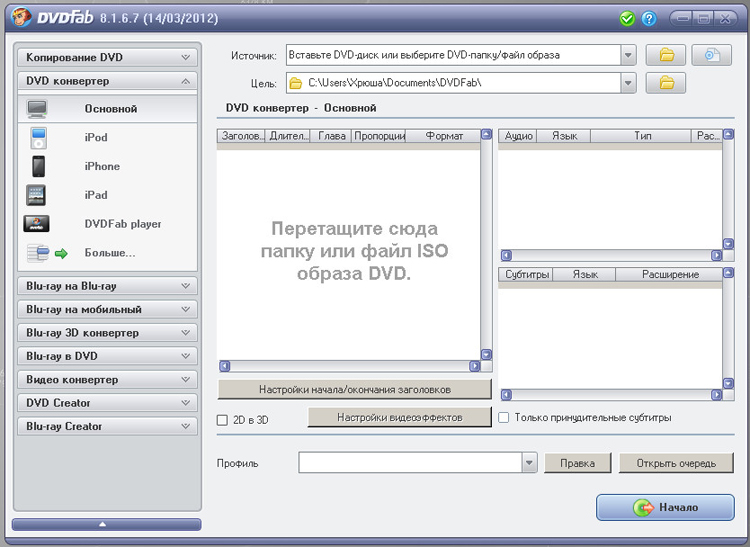The width and height of the screenshot is (750, 547).
Task: Click the Пропорции column header
Action: (x=379, y=136)
